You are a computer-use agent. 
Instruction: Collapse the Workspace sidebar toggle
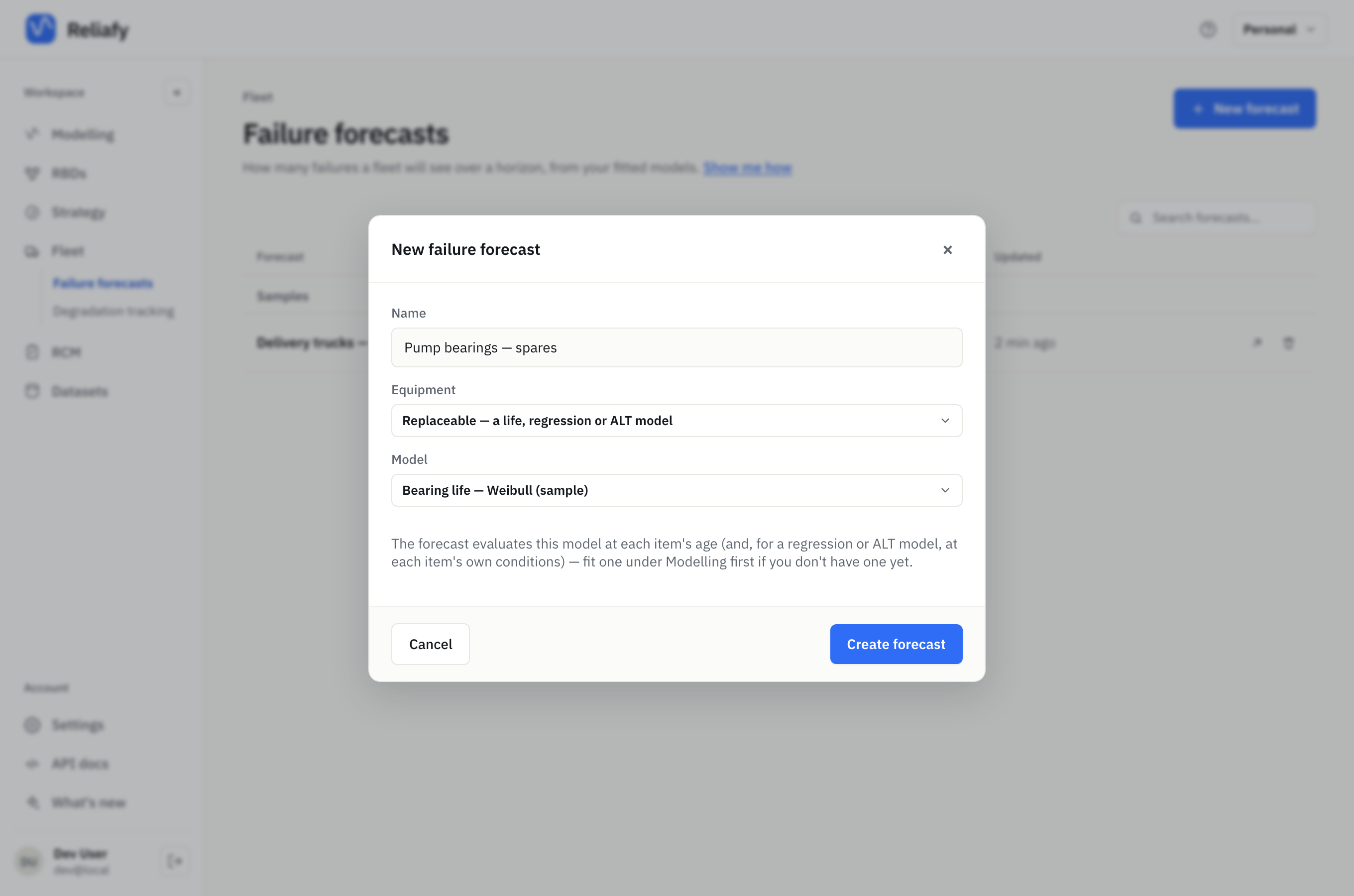point(177,93)
